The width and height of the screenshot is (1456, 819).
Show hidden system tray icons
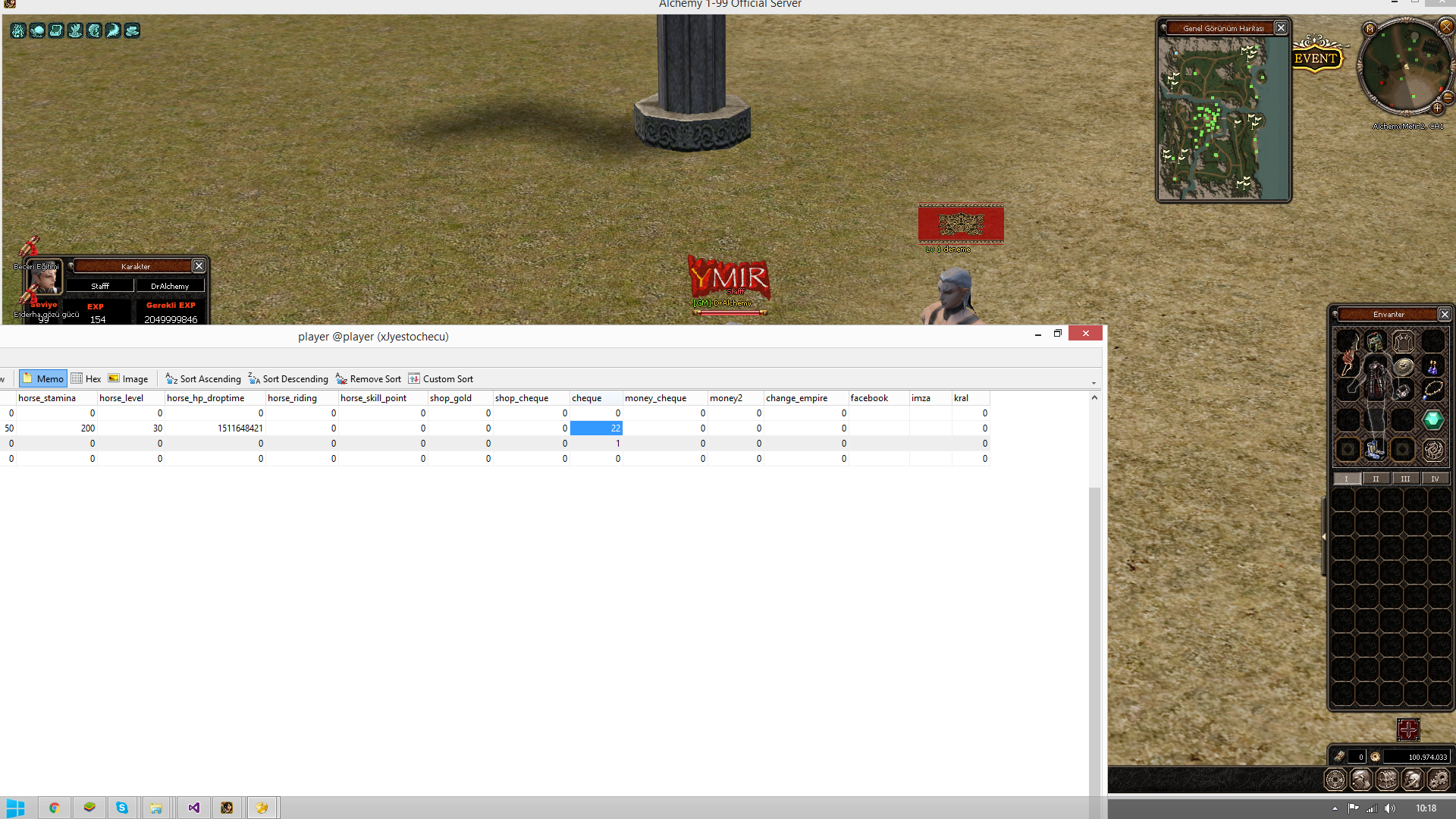click(x=1335, y=808)
